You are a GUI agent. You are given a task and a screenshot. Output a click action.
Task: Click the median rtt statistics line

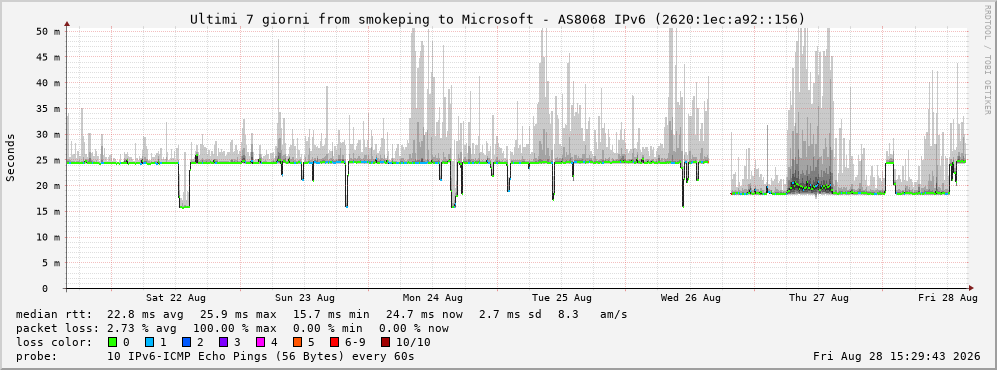(321, 314)
